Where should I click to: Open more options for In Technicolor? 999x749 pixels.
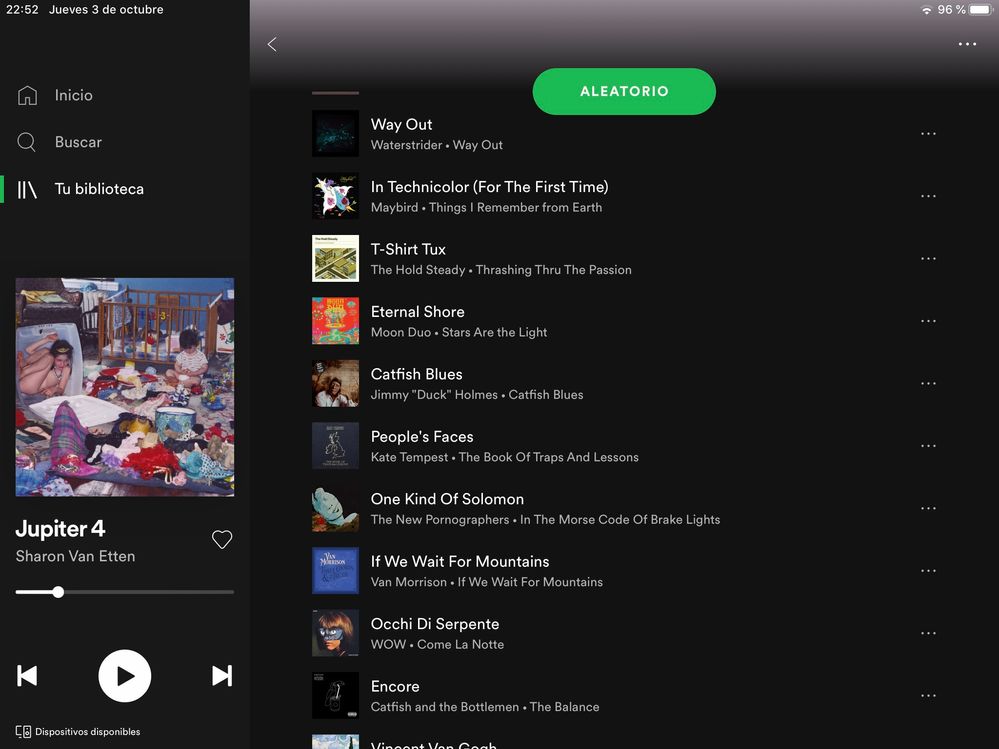point(928,196)
